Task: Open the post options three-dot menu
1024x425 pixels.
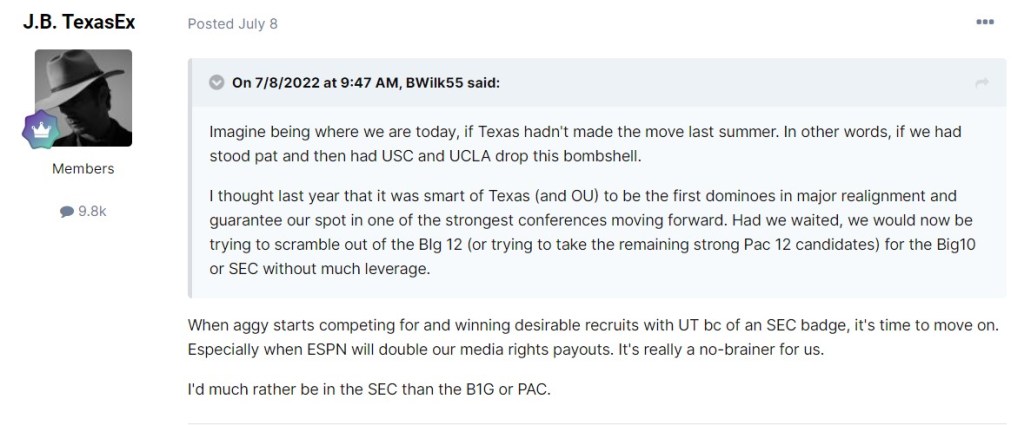Action: tap(984, 23)
